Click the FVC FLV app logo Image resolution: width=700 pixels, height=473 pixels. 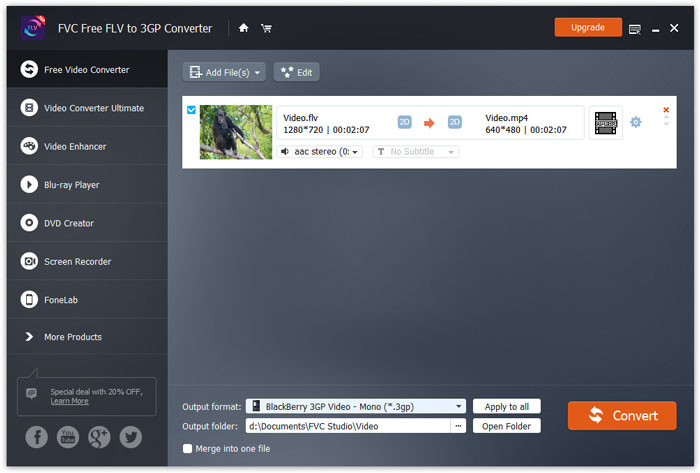click(33, 28)
